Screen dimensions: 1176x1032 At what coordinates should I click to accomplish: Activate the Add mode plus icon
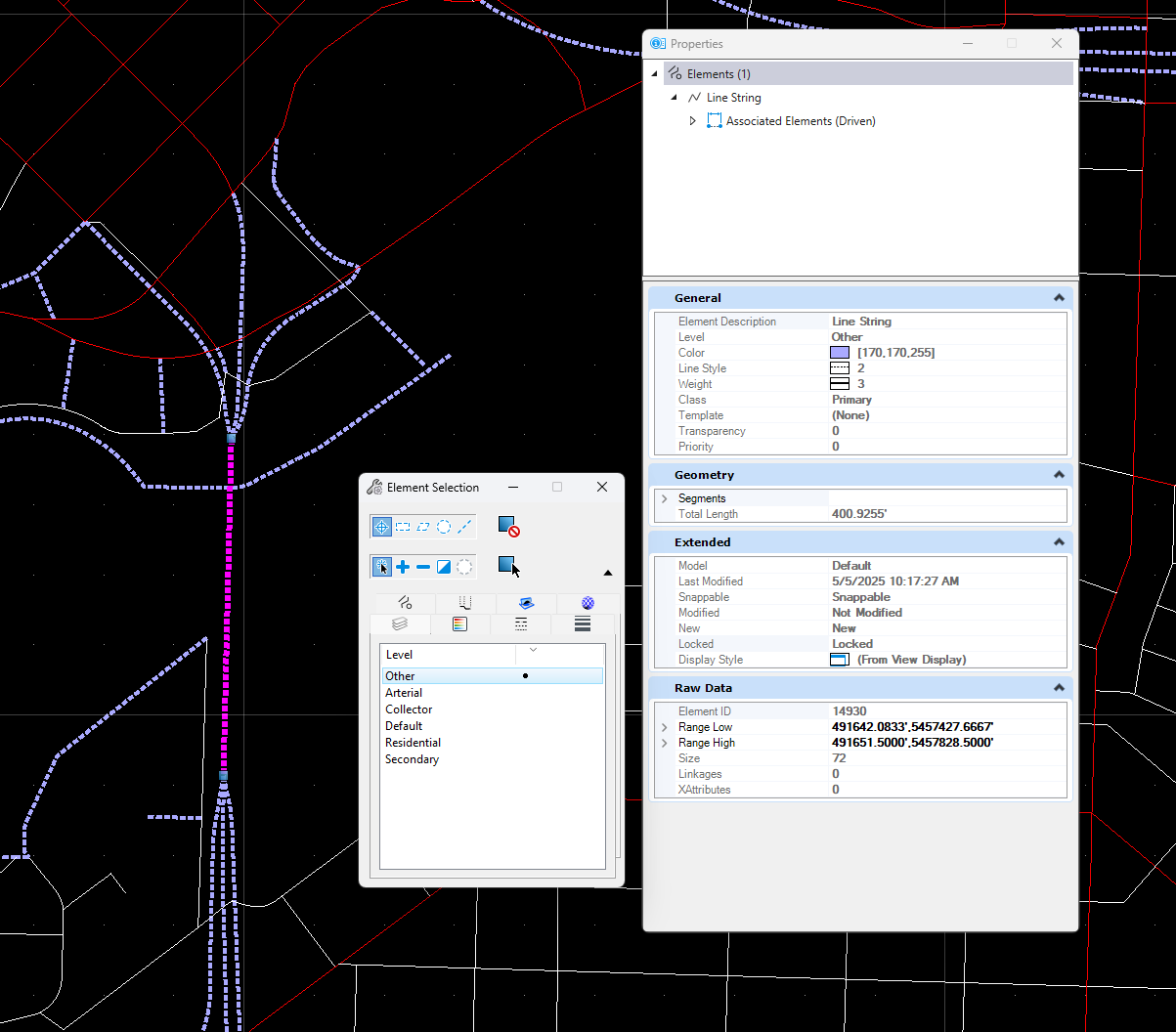tap(403, 567)
